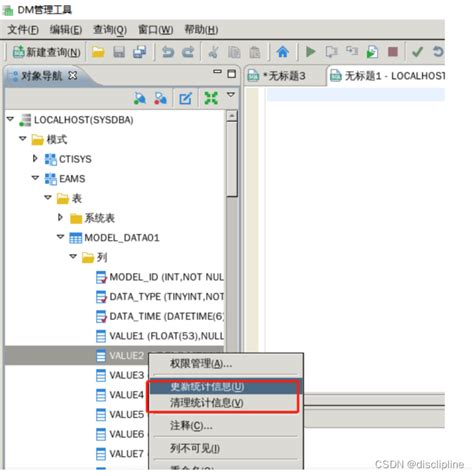Open the navigator view menu dropdown arrow

click(231, 95)
